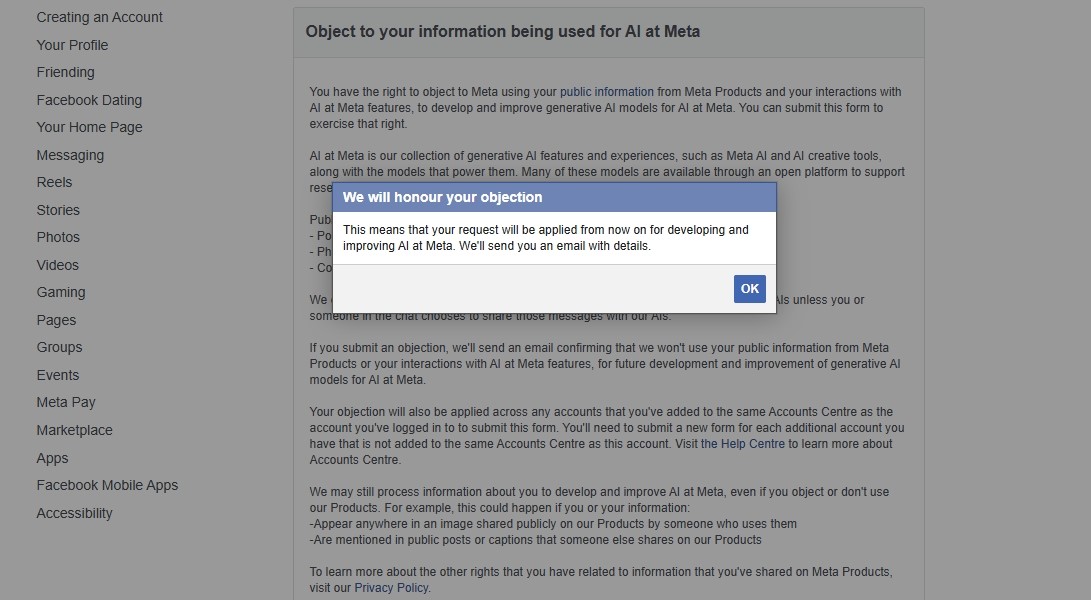The width and height of the screenshot is (1091, 600).
Task: Open Videos help section
Action: point(58,265)
